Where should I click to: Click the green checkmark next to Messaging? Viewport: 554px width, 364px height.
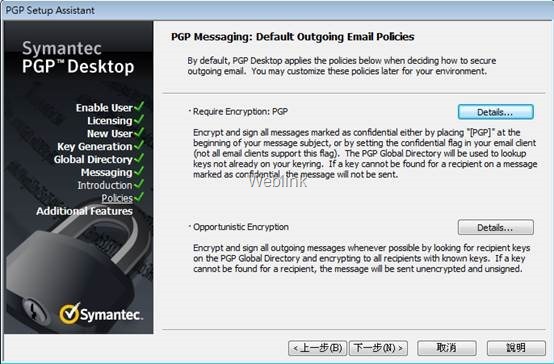139,171
